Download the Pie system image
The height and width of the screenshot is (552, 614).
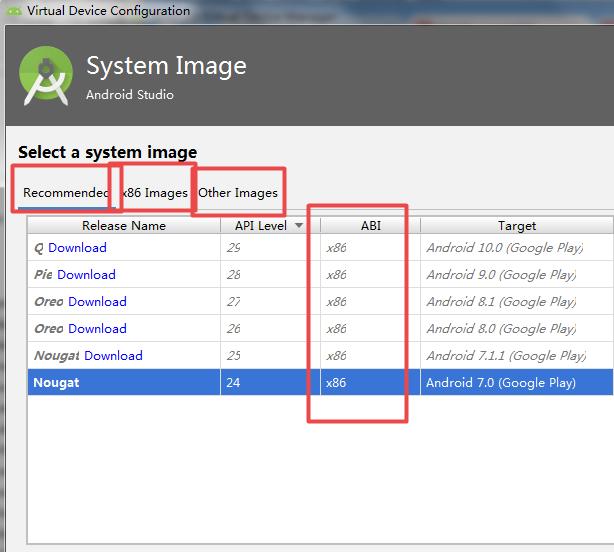point(86,274)
